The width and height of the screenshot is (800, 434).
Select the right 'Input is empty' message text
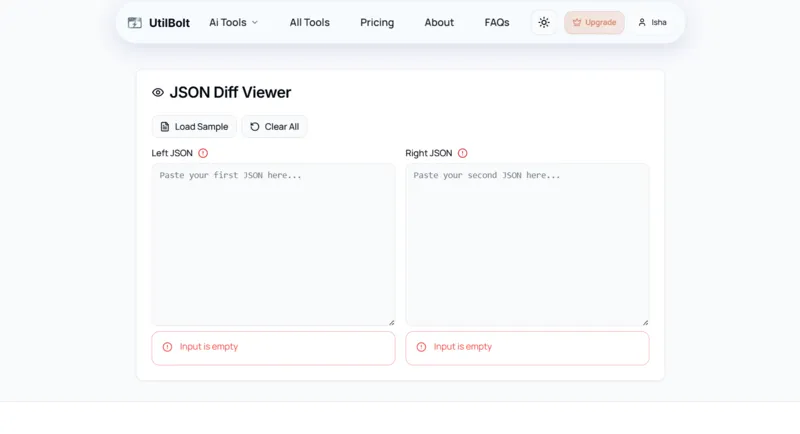point(463,347)
